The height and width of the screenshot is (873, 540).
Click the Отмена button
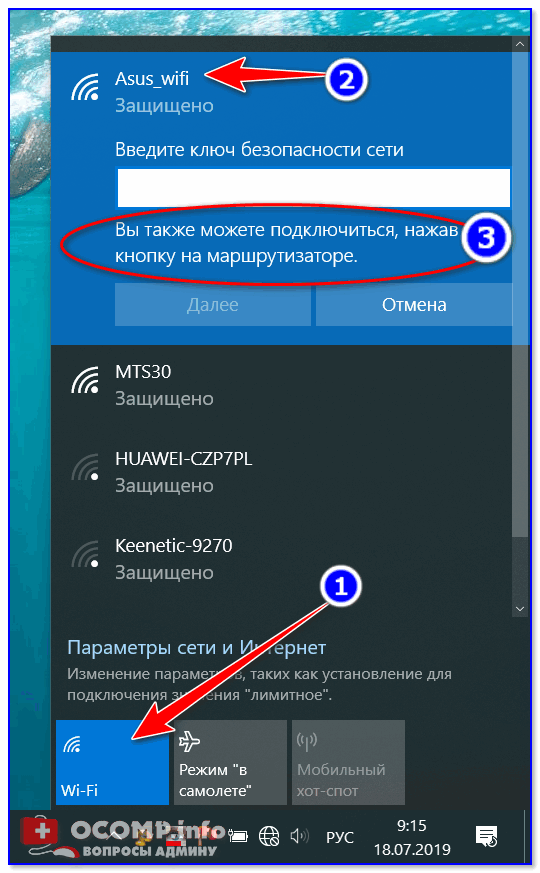click(414, 305)
